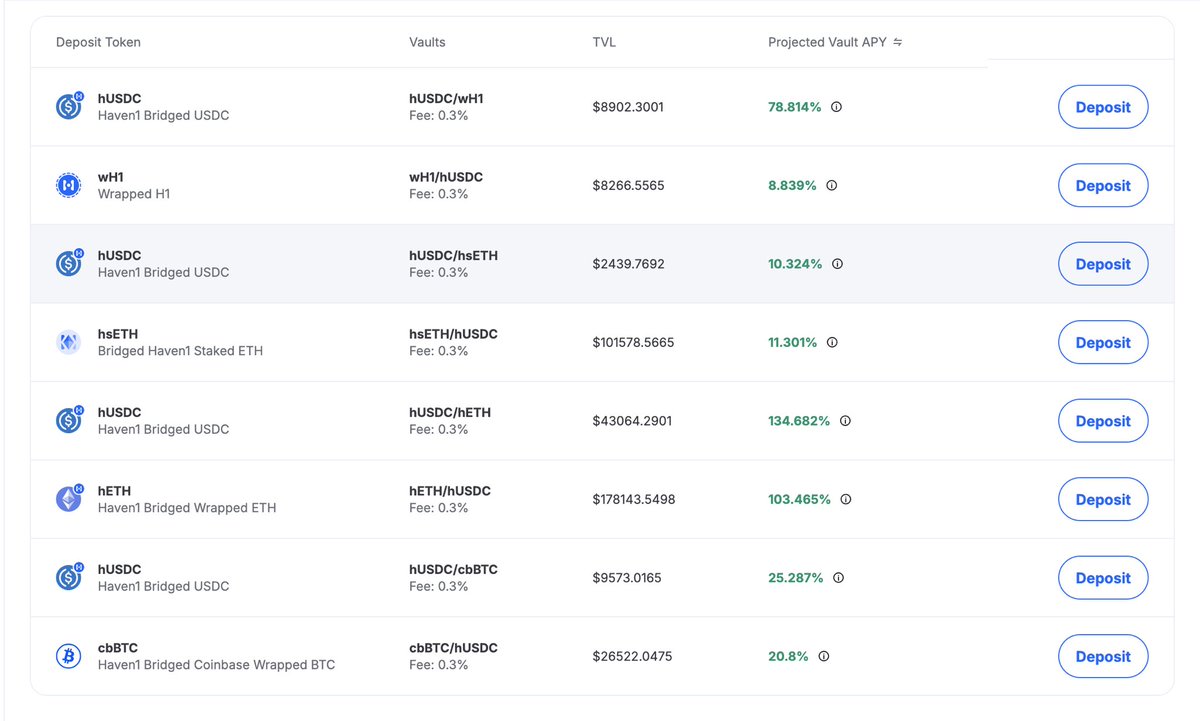Deposit into the hUSDC/hETH vault

[x=1103, y=421]
